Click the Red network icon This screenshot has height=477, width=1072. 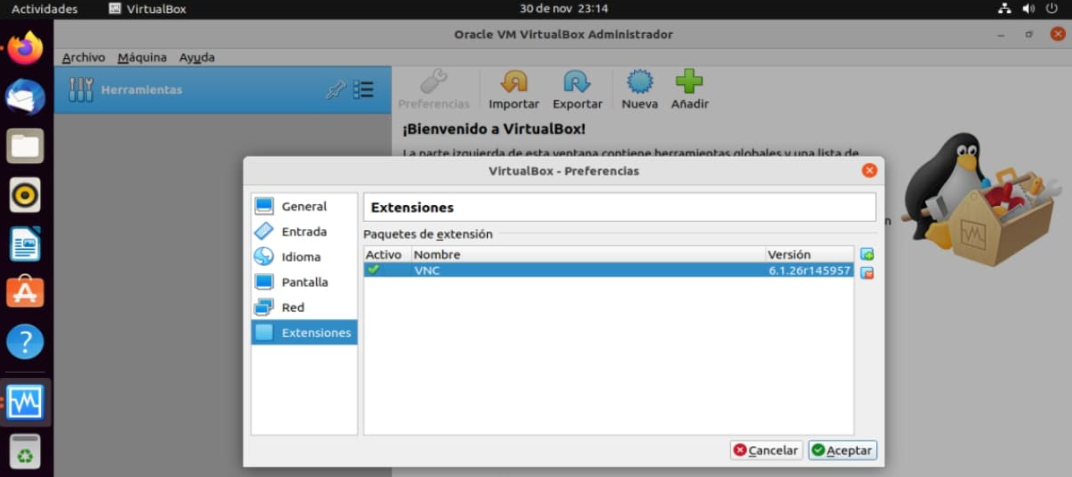tap(264, 308)
